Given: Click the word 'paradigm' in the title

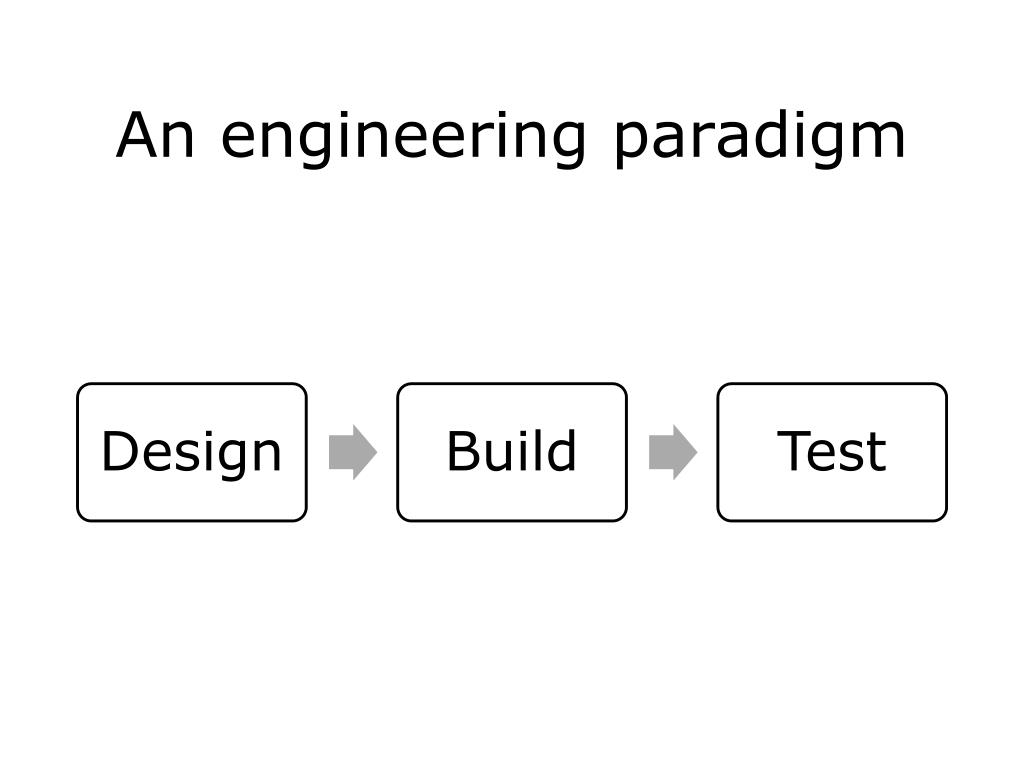Looking at the screenshot, I should 760,138.
